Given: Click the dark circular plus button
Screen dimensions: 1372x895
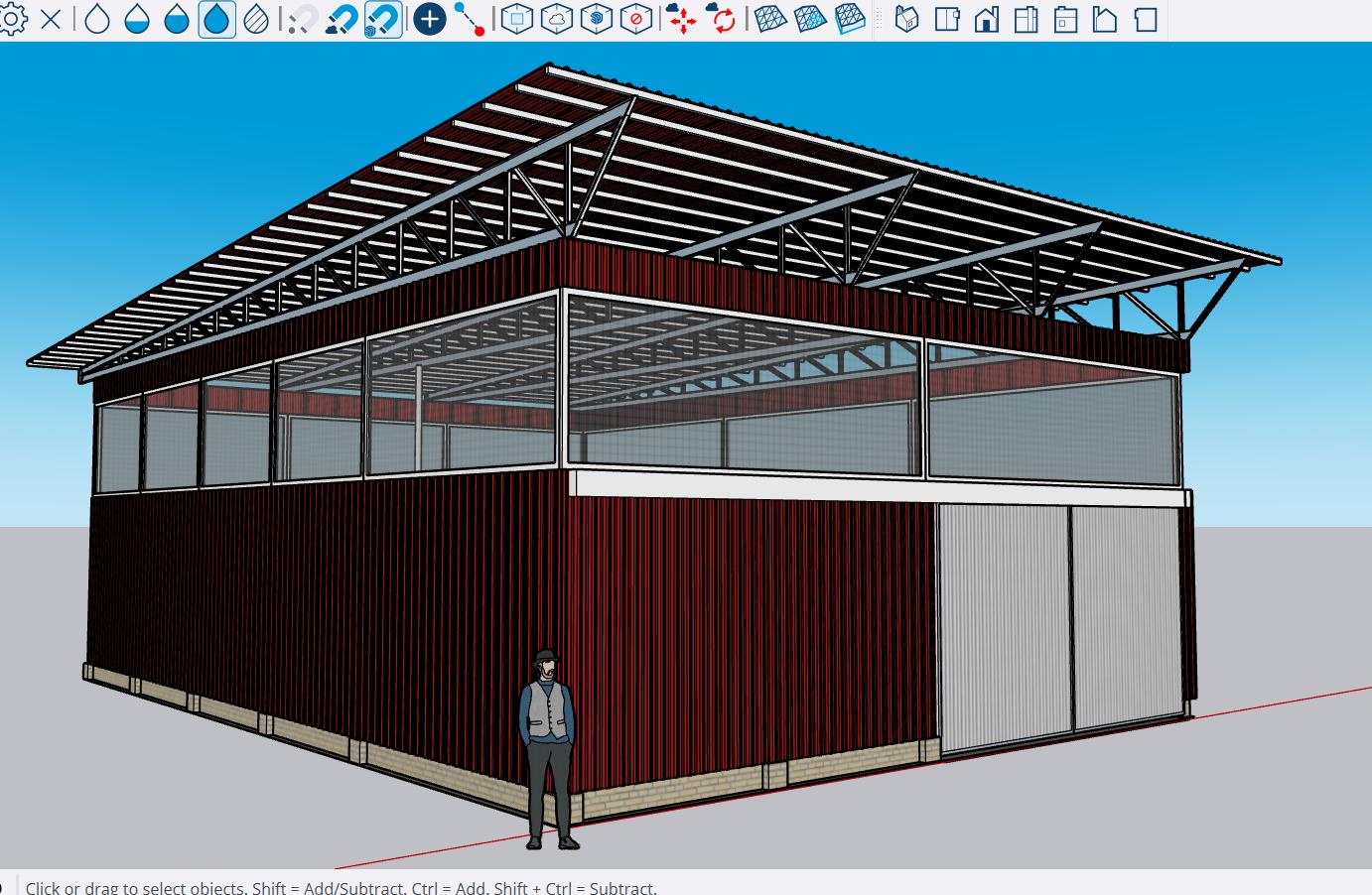Looking at the screenshot, I should click(x=429, y=19).
